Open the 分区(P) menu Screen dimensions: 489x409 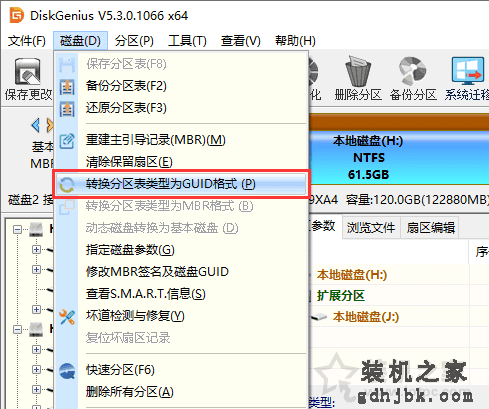click(134, 41)
